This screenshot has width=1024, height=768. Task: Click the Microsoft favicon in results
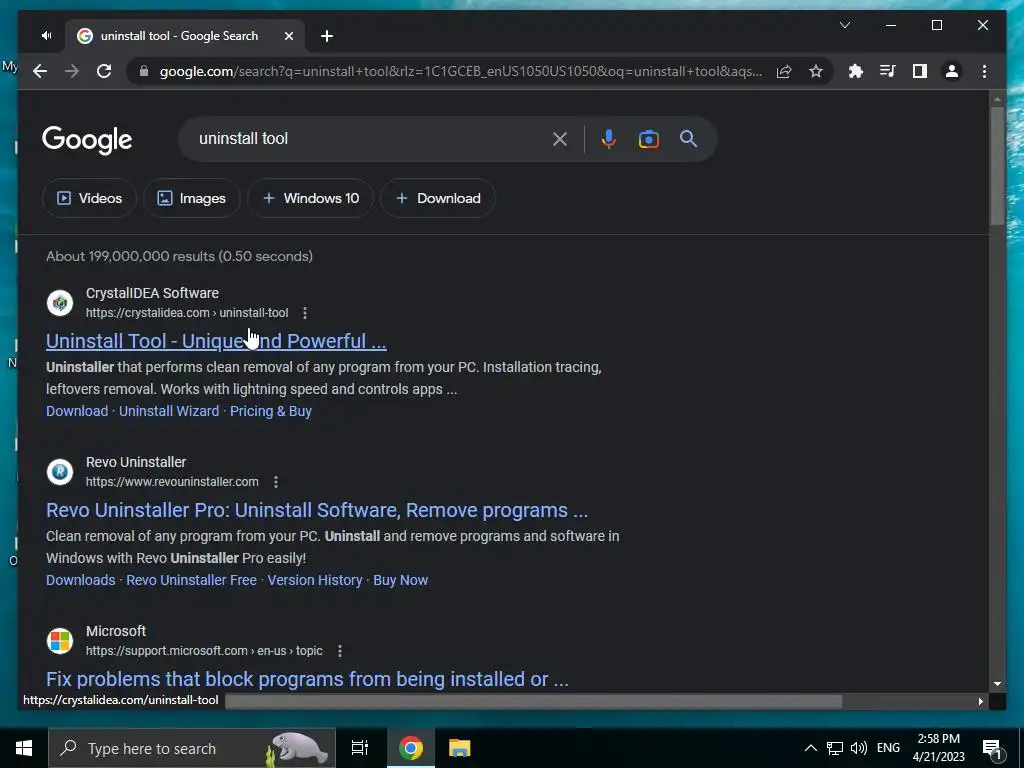click(60, 641)
